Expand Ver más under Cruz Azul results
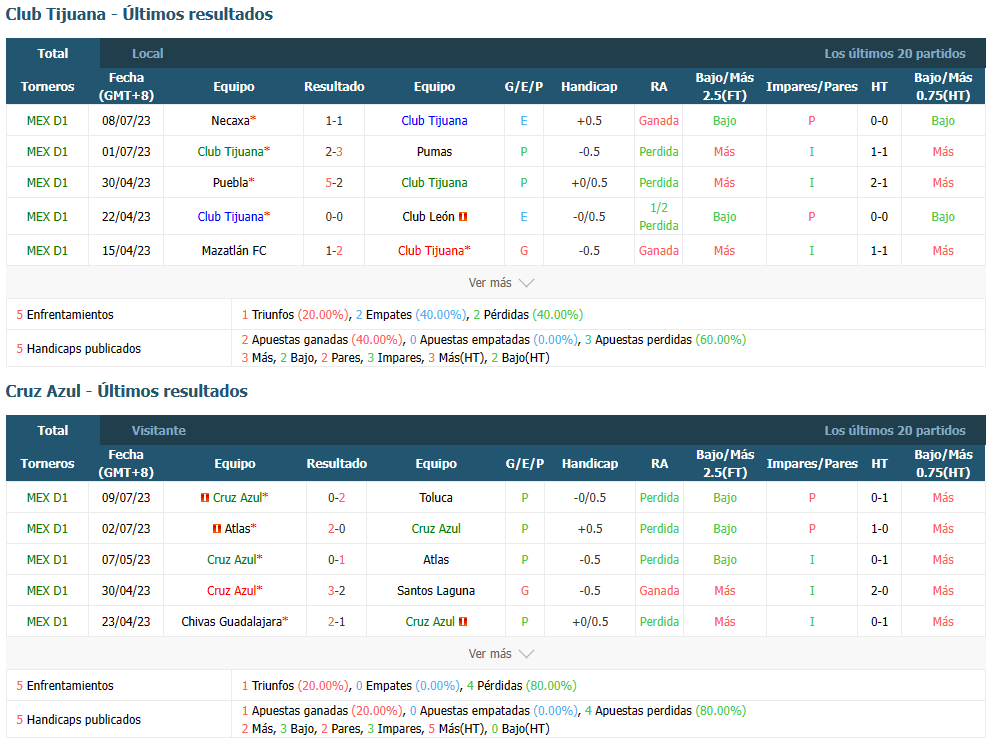The image size is (992, 744). coord(500,654)
